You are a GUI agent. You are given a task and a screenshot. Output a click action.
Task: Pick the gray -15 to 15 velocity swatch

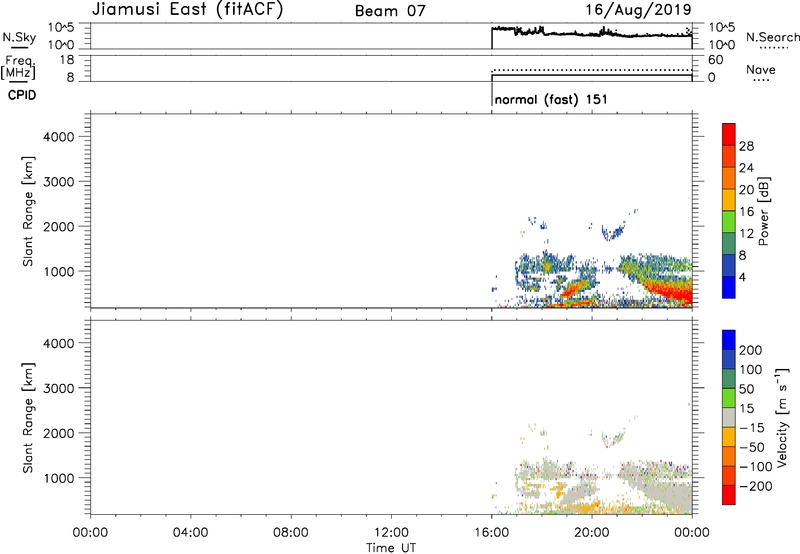[x=729, y=417]
